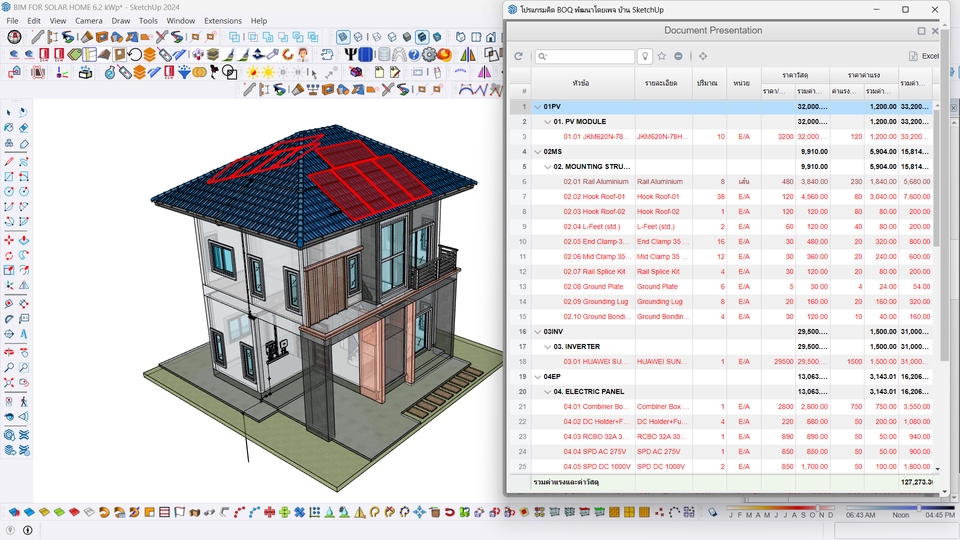This screenshot has width=960, height=540.
Task: Choose the 3D Text tool
Action: pyautogui.click(x=23, y=334)
